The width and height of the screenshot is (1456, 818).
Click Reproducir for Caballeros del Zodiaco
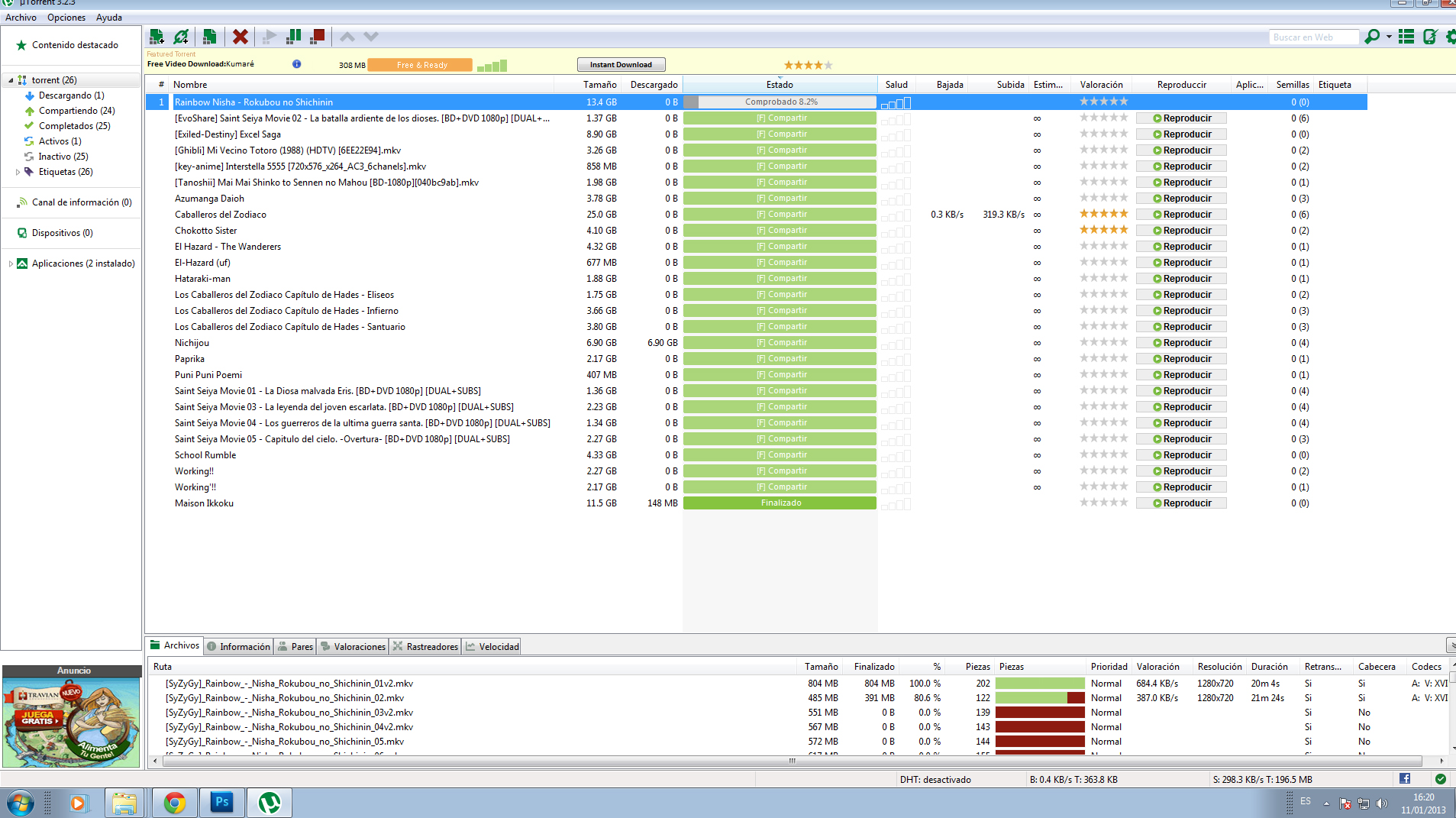(1181, 215)
